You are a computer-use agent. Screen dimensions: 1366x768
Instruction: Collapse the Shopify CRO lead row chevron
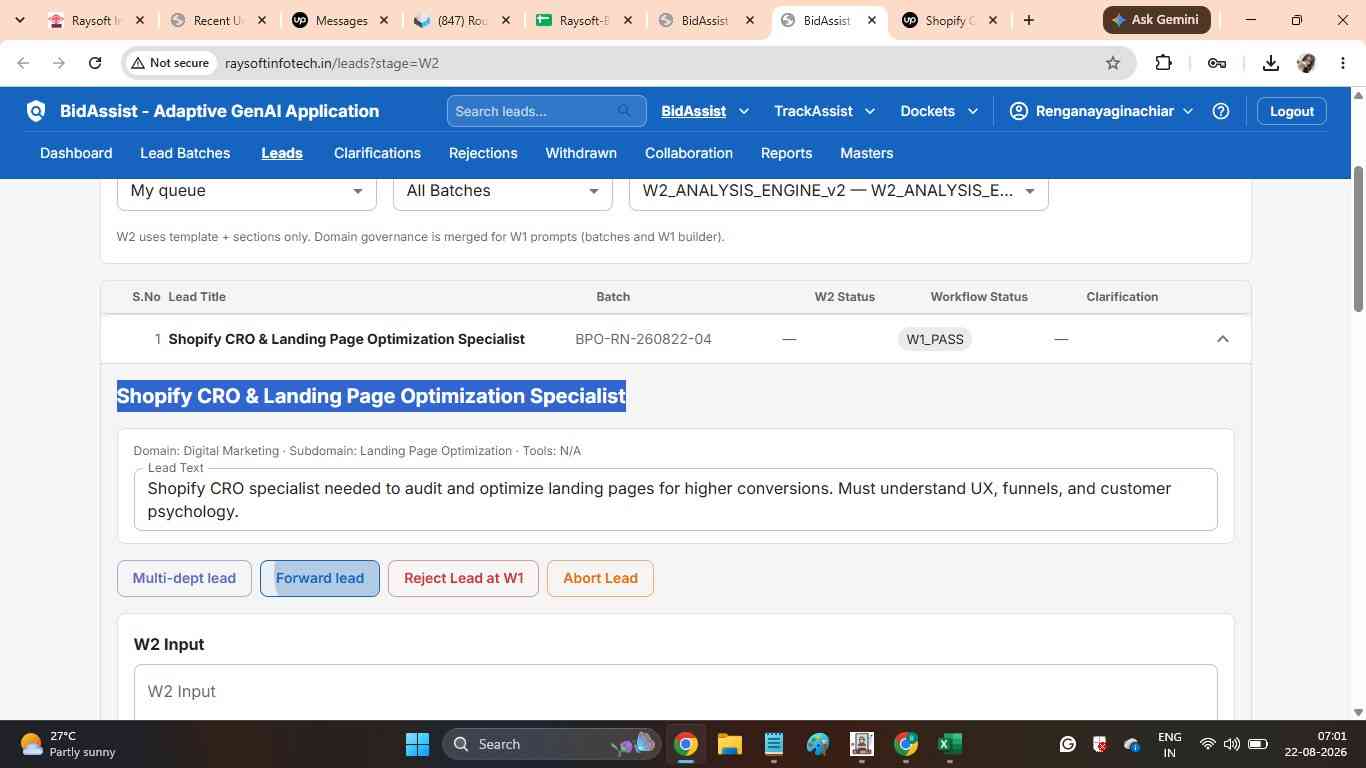(1222, 339)
